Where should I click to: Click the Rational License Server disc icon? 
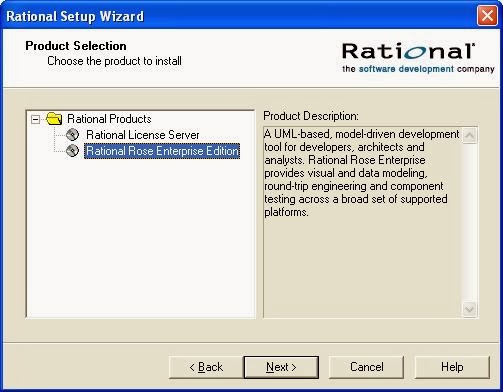coord(72,135)
